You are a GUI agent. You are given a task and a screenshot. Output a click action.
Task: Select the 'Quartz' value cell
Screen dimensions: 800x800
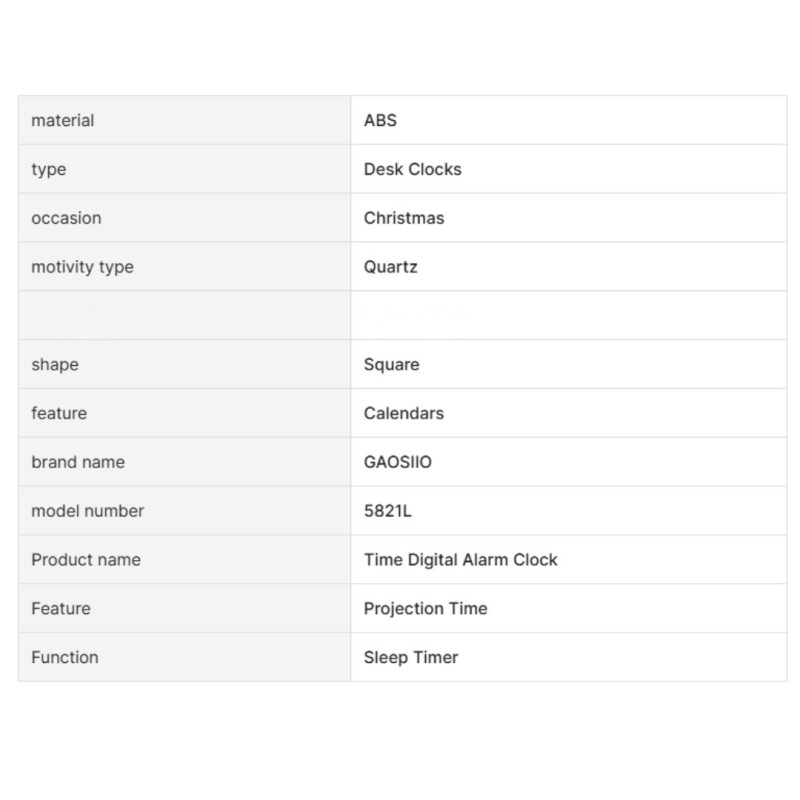point(390,267)
